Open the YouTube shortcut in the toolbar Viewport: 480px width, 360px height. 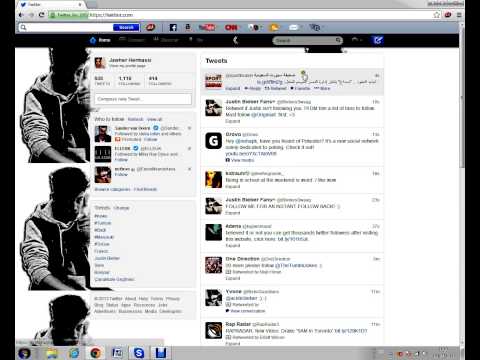click(207, 27)
